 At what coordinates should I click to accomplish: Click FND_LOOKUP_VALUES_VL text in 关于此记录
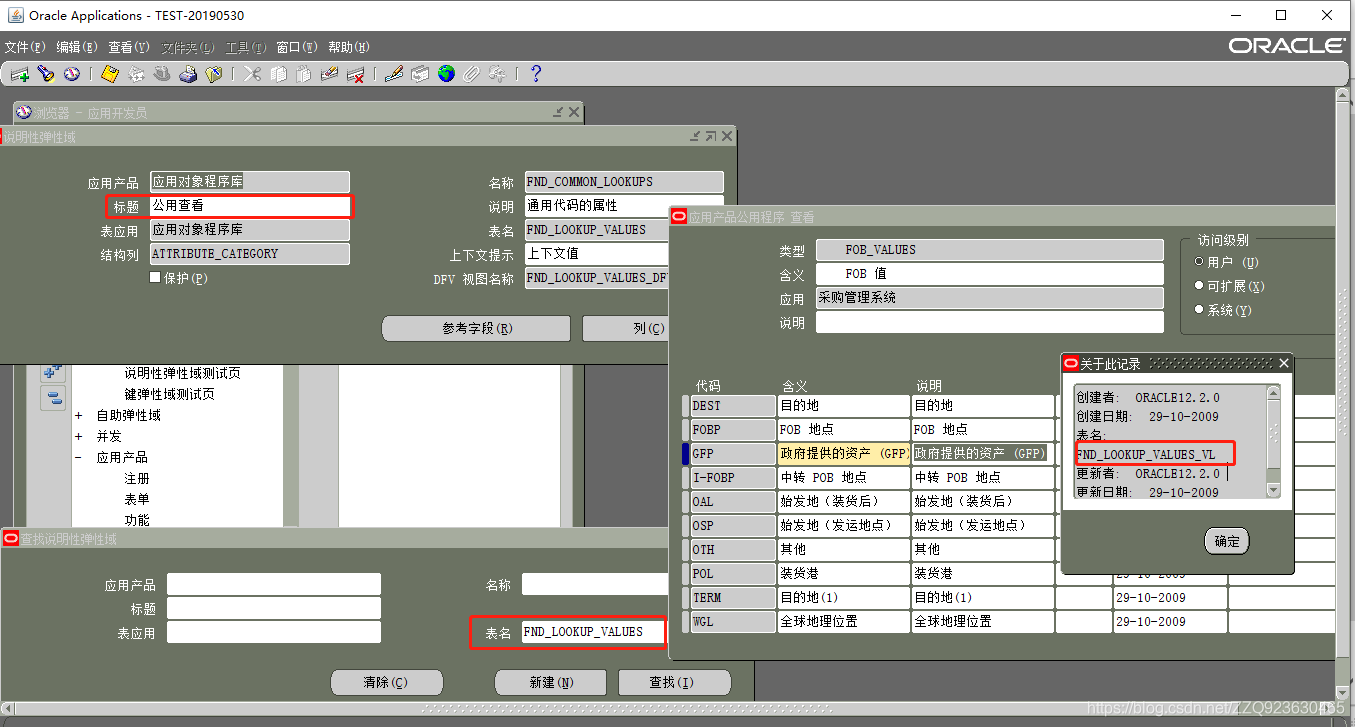tap(1146, 455)
